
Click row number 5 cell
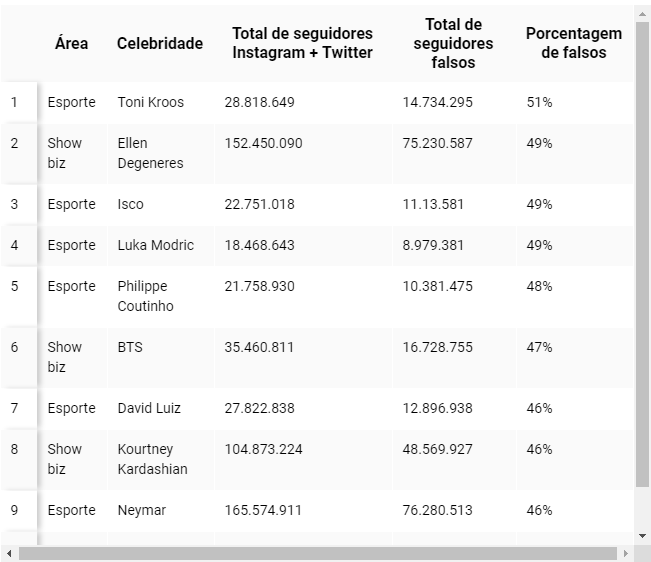pyautogui.click(x=15, y=286)
